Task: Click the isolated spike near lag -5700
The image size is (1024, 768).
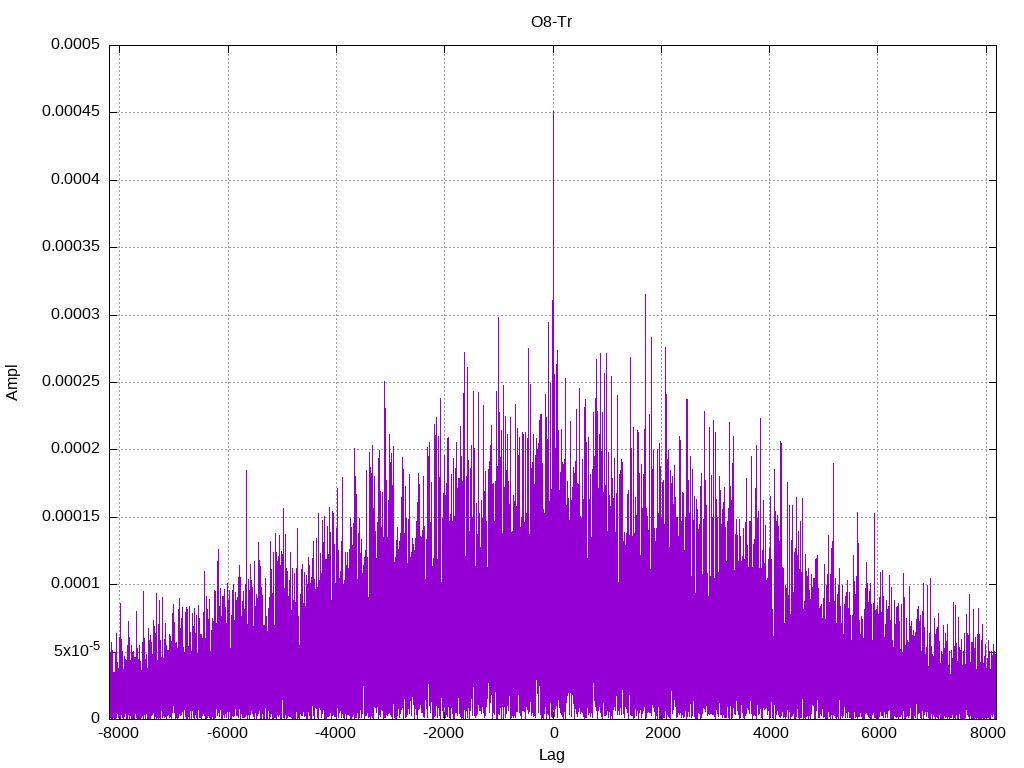Action: [x=246, y=471]
